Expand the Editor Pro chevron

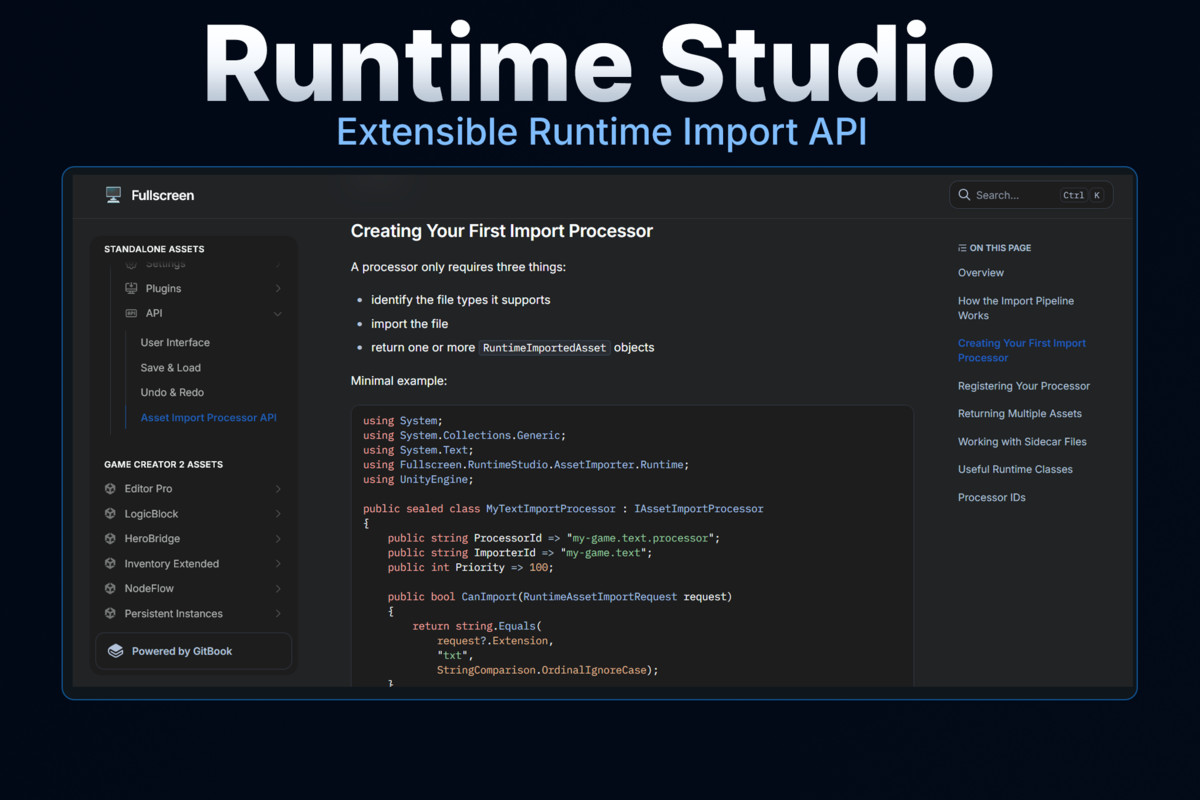[278, 489]
